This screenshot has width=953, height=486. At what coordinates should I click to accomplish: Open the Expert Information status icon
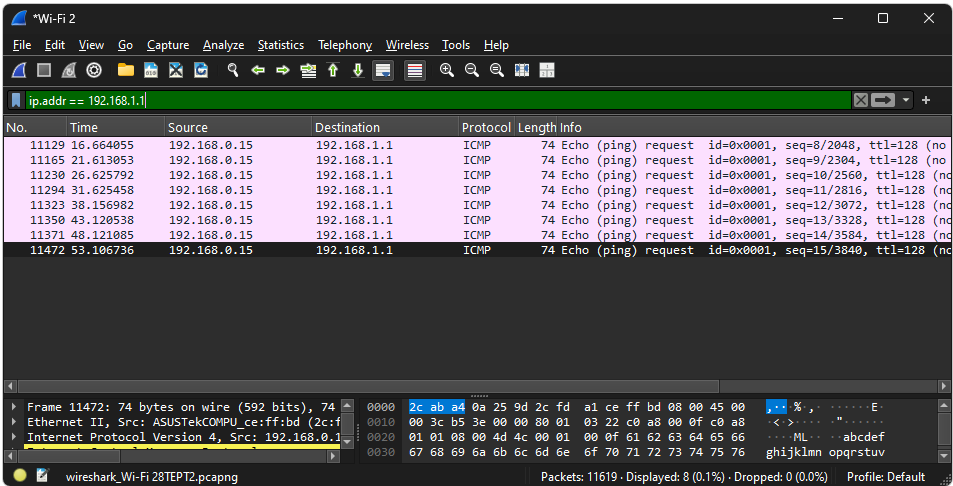click(x=20, y=476)
